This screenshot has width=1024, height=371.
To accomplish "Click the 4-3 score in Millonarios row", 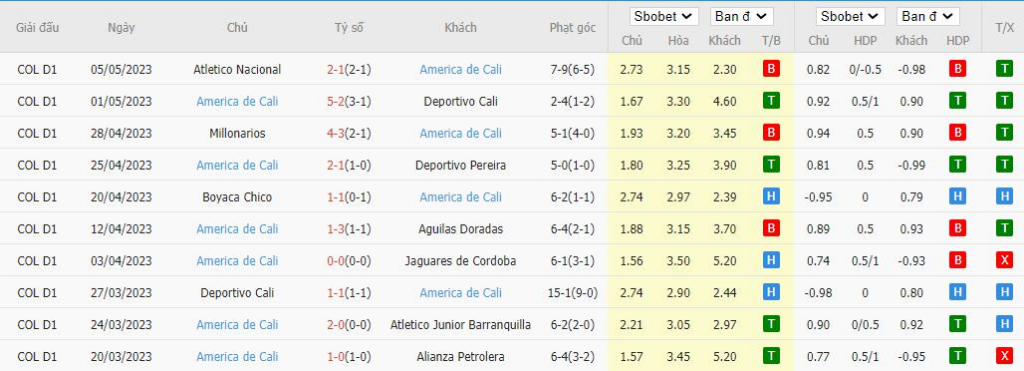I will point(336,133).
